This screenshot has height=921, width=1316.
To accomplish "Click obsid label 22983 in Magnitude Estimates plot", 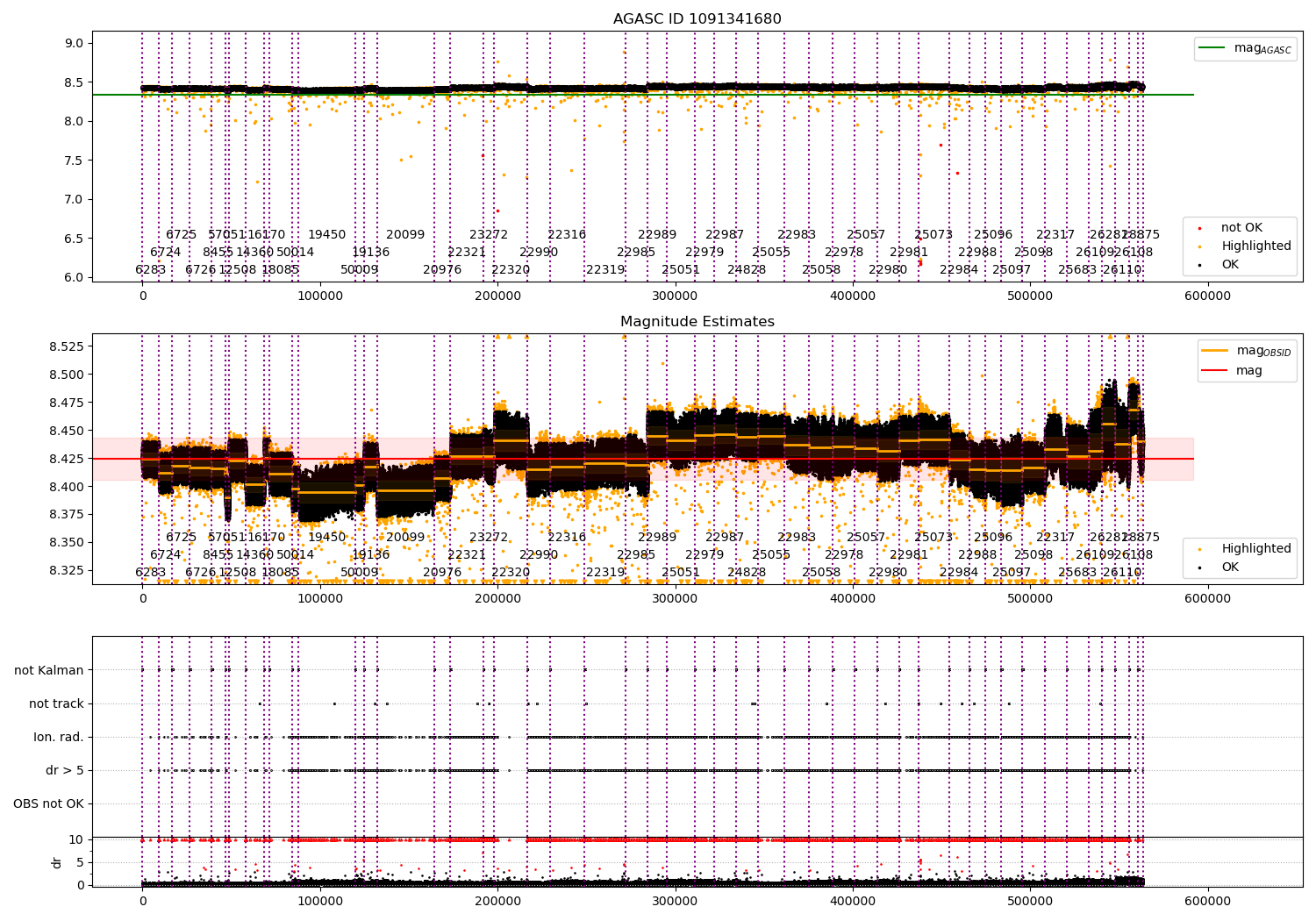I will pos(797,538).
